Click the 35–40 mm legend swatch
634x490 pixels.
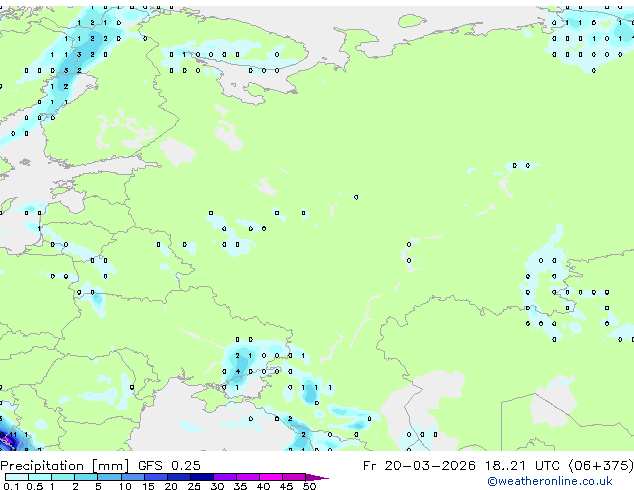247,477
